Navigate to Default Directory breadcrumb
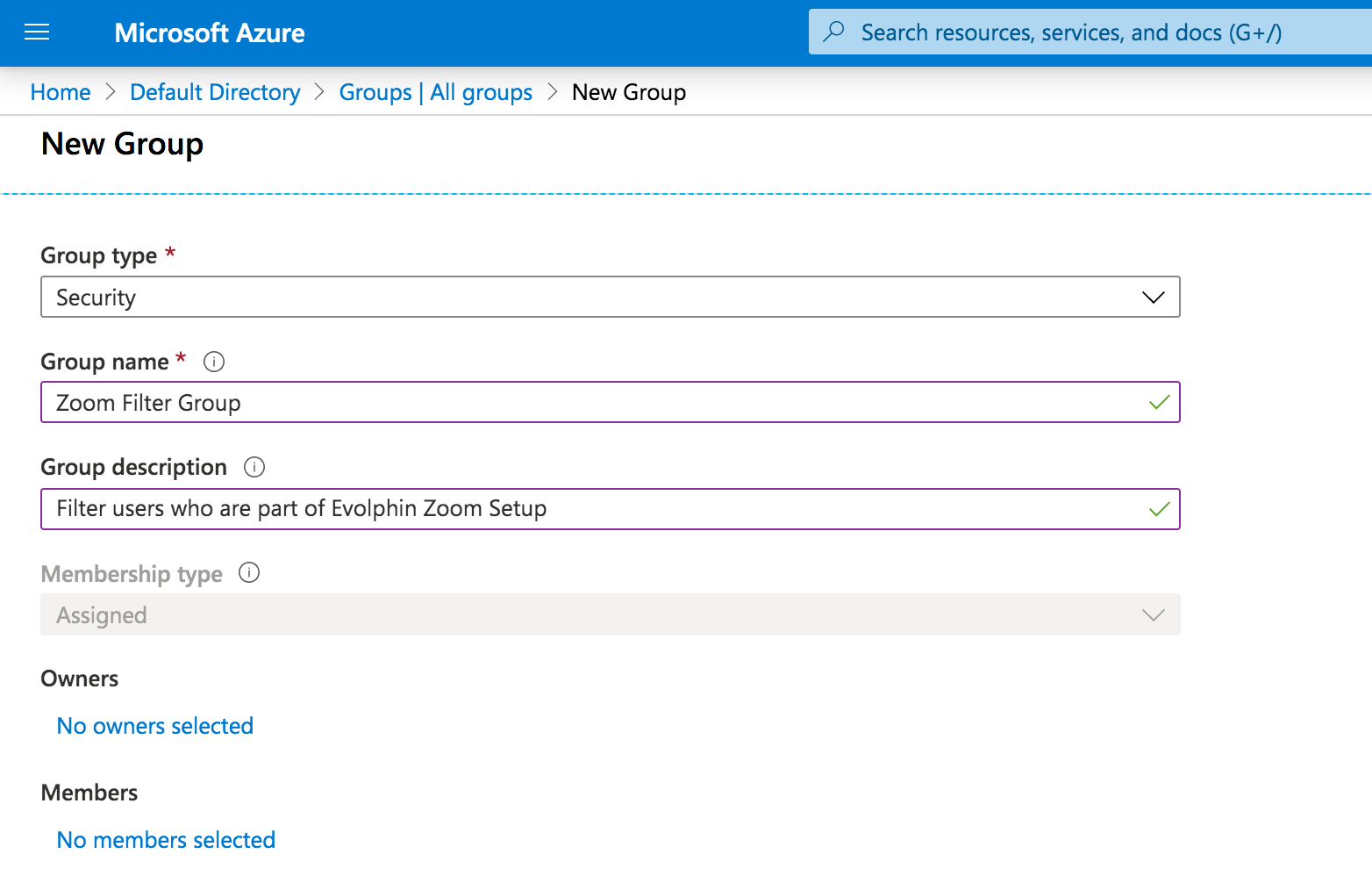Viewport: 1372px width, 890px height. (215, 92)
